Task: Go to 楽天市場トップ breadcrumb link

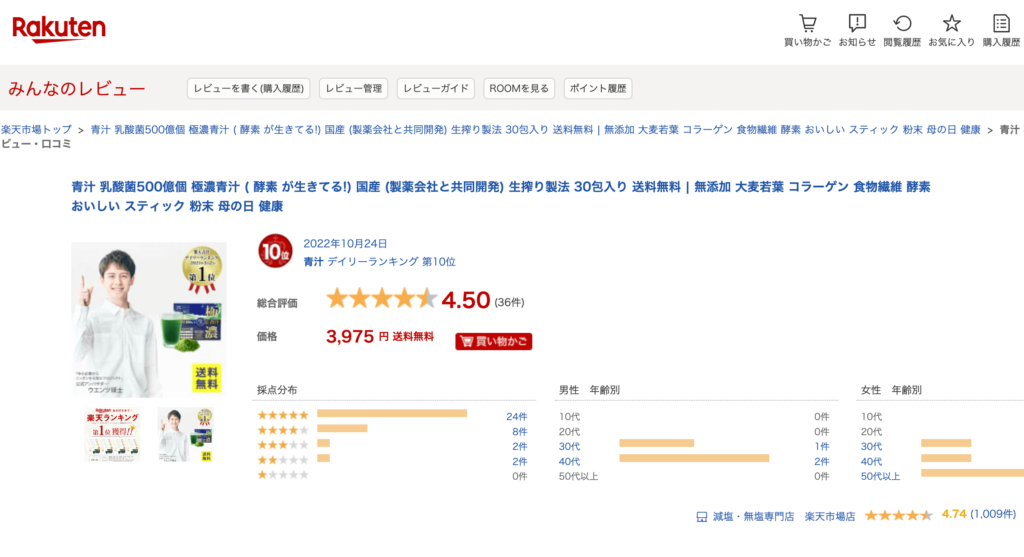Action: click(x=37, y=130)
